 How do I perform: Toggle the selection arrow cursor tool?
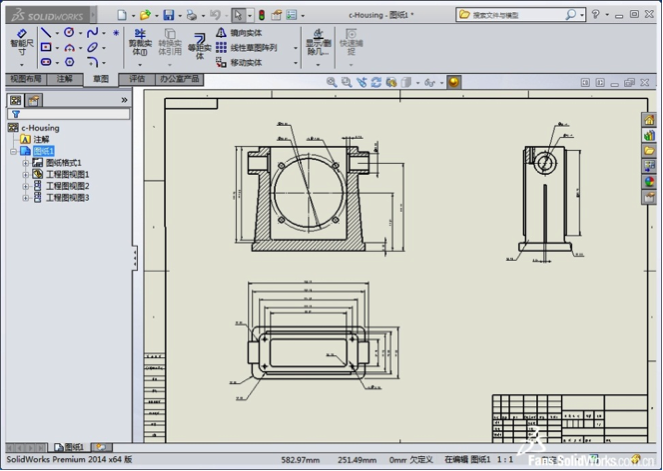coord(237,15)
